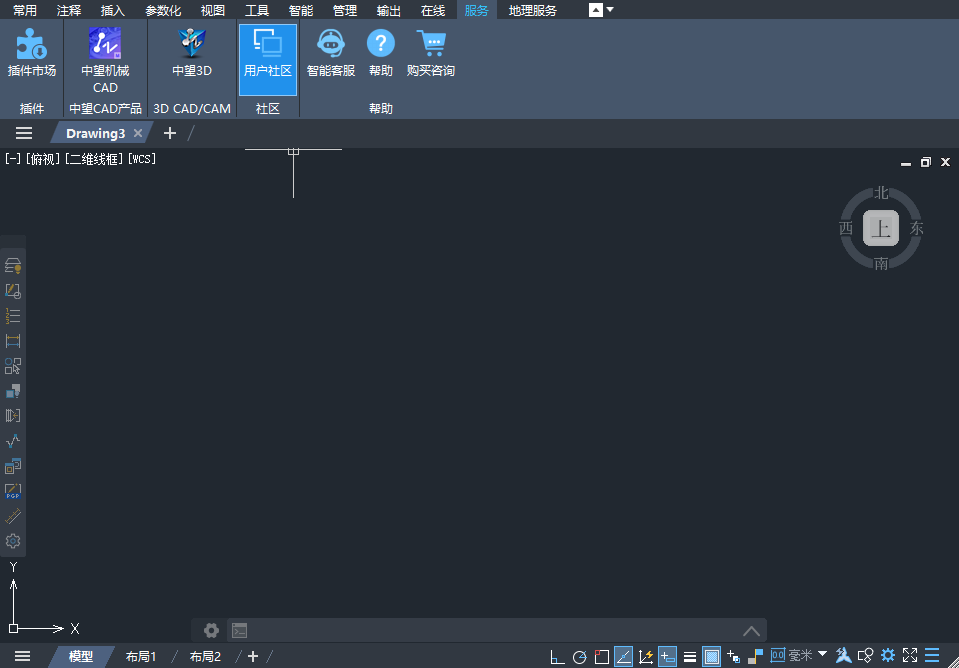This screenshot has width=959, height=668.
Task: Open [二维线框] visual style menu
Action: tap(94, 158)
